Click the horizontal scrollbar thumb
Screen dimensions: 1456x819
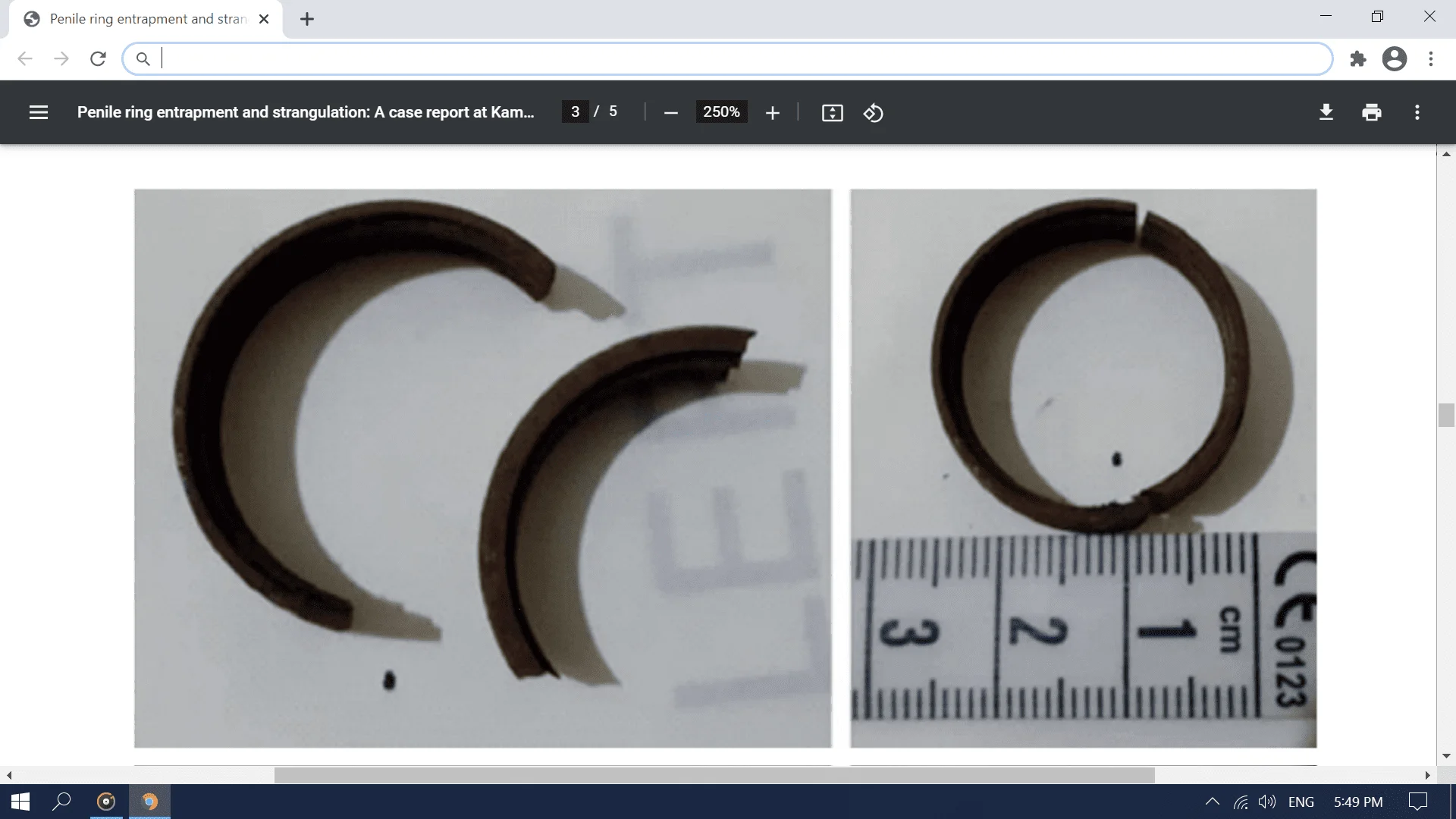coord(713,775)
